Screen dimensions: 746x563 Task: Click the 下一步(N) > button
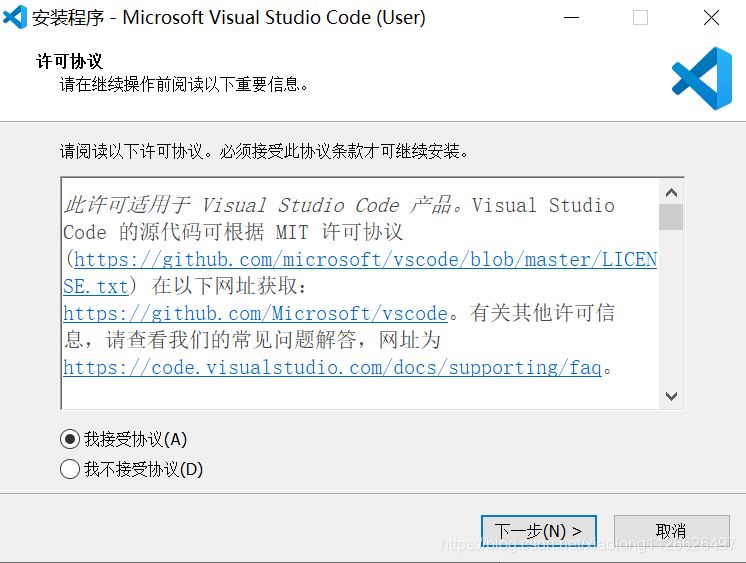pyautogui.click(x=538, y=531)
